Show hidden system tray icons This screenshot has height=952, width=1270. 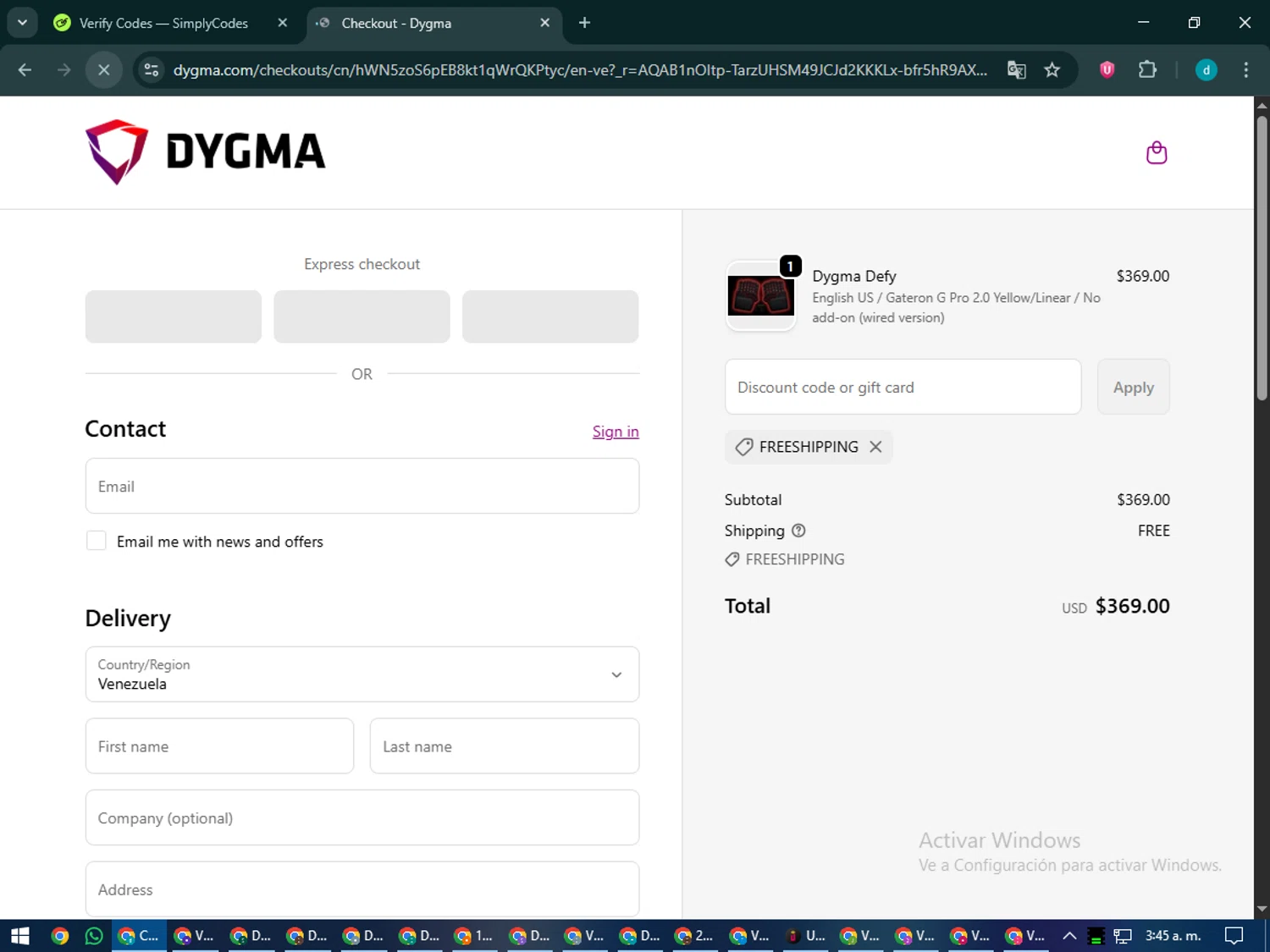pyautogui.click(x=1069, y=935)
